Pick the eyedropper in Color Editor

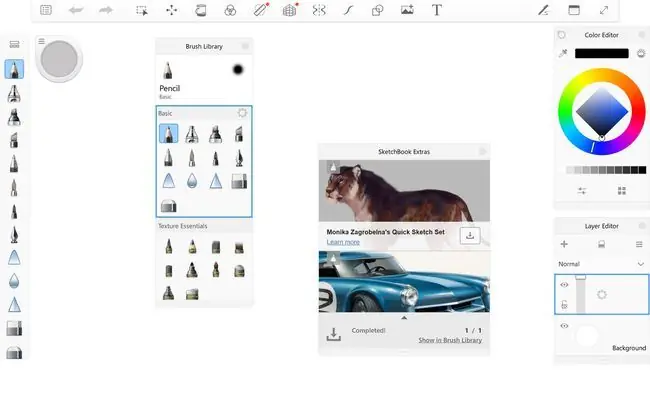(563, 53)
